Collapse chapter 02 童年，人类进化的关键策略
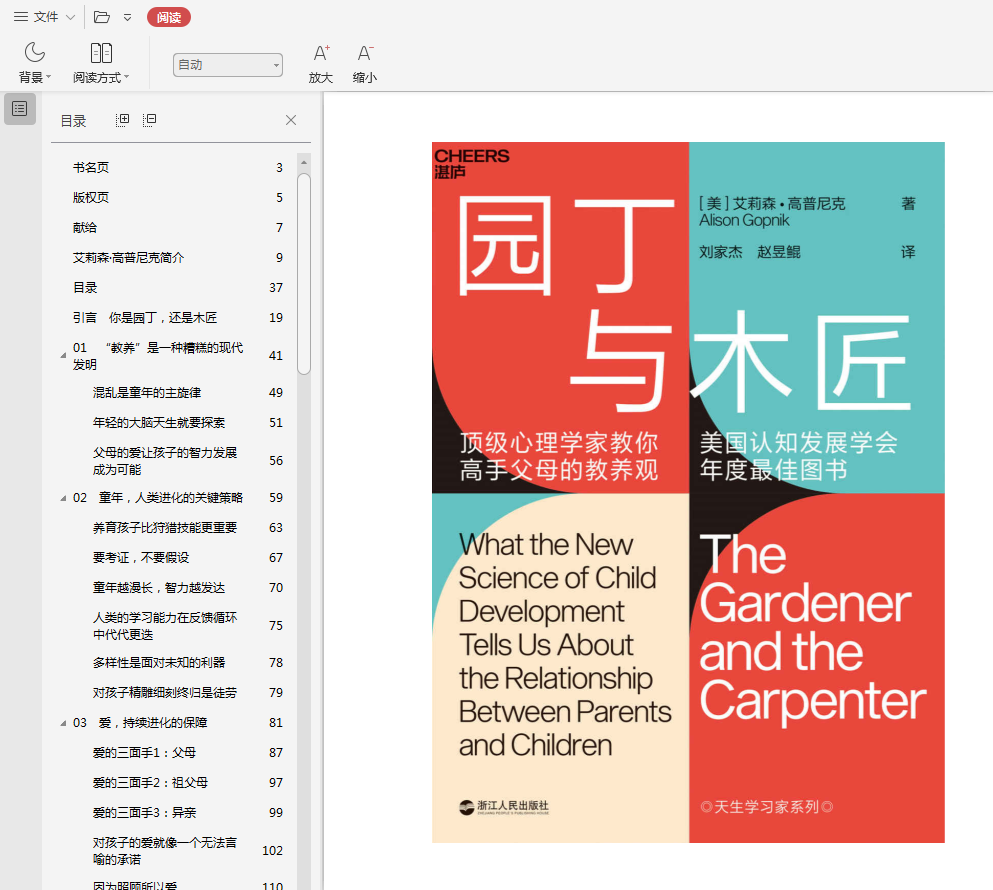 (63, 498)
